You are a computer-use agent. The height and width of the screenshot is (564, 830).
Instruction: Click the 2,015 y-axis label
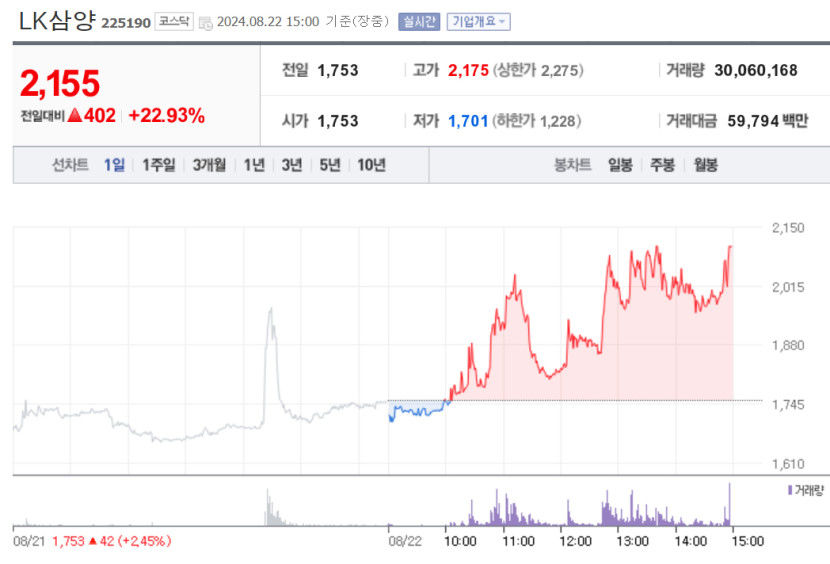pos(788,288)
